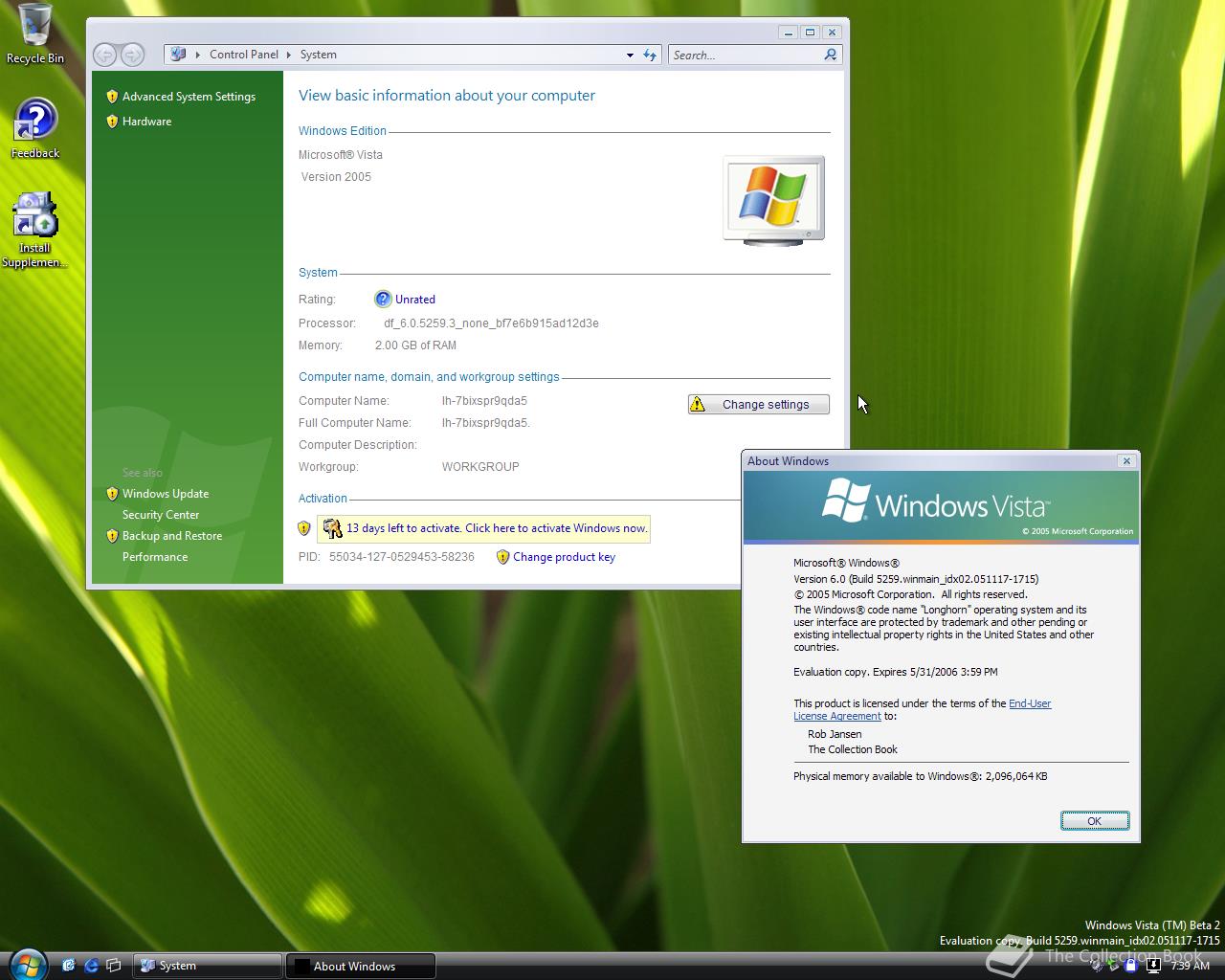Image resolution: width=1225 pixels, height=980 pixels.
Task: Switch to About Windows taskbar button
Action: point(361,966)
